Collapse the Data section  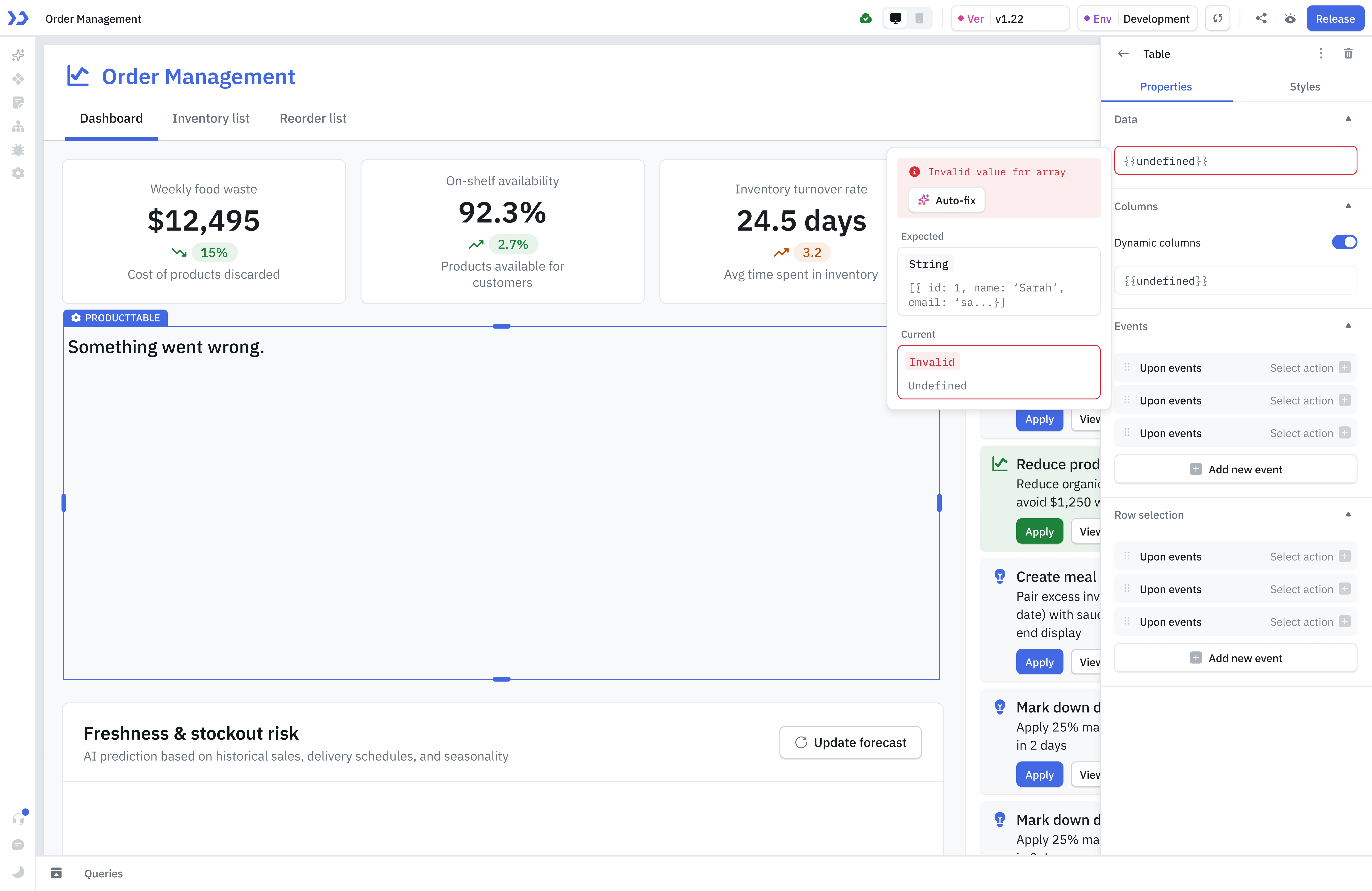pyautogui.click(x=1348, y=119)
